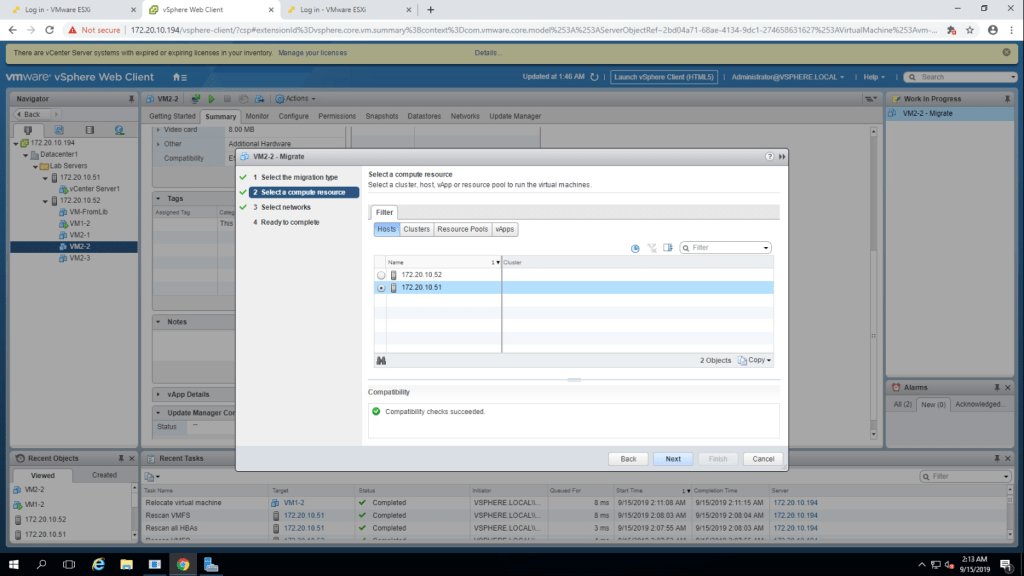Collapse the Datacenter1 tree node
The image size is (1024, 576).
click(x=25, y=155)
